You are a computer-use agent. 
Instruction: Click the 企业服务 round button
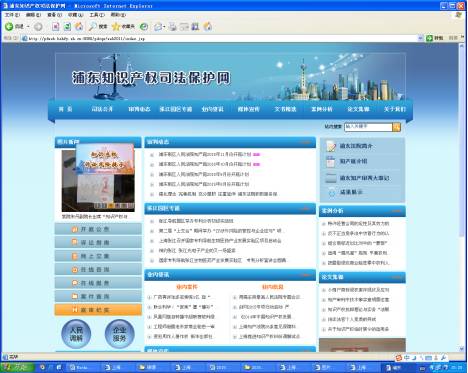point(119,334)
